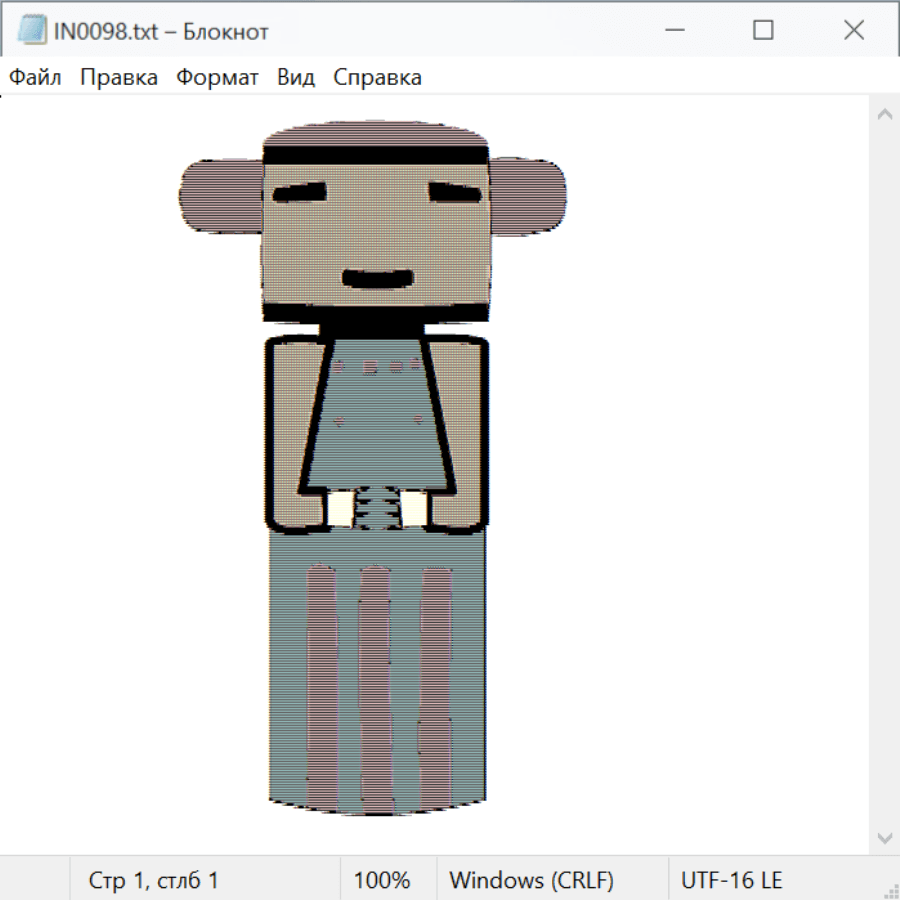Click the scroll down arrow
The image size is (900, 900).
884,837
